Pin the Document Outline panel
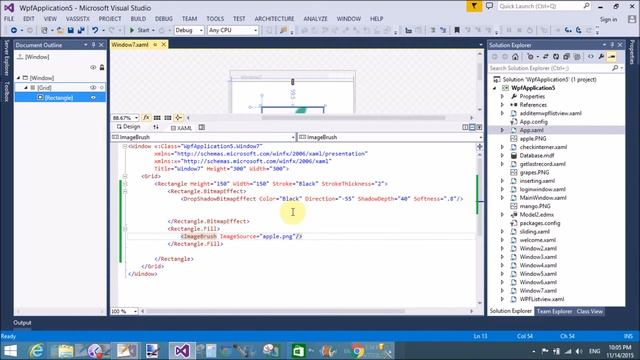The image size is (640, 360). point(93,45)
